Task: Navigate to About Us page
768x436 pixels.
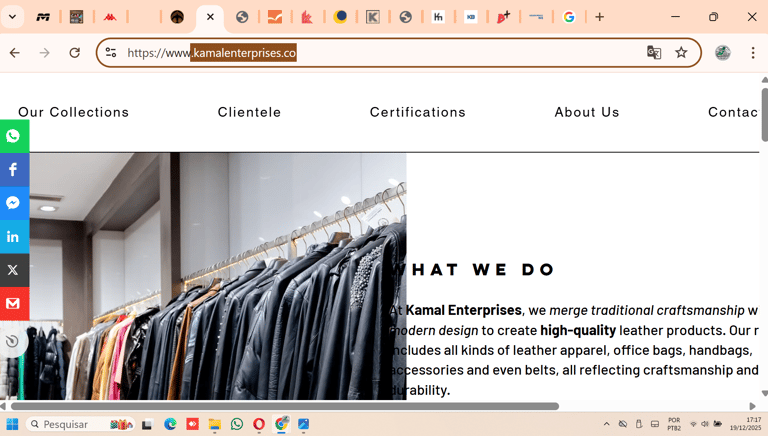Action: point(587,113)
